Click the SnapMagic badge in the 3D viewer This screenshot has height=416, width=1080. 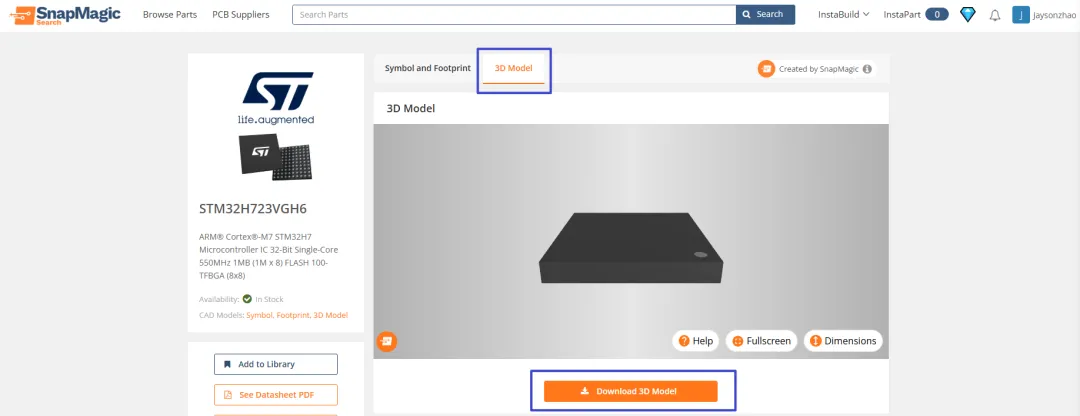point(387,341)
